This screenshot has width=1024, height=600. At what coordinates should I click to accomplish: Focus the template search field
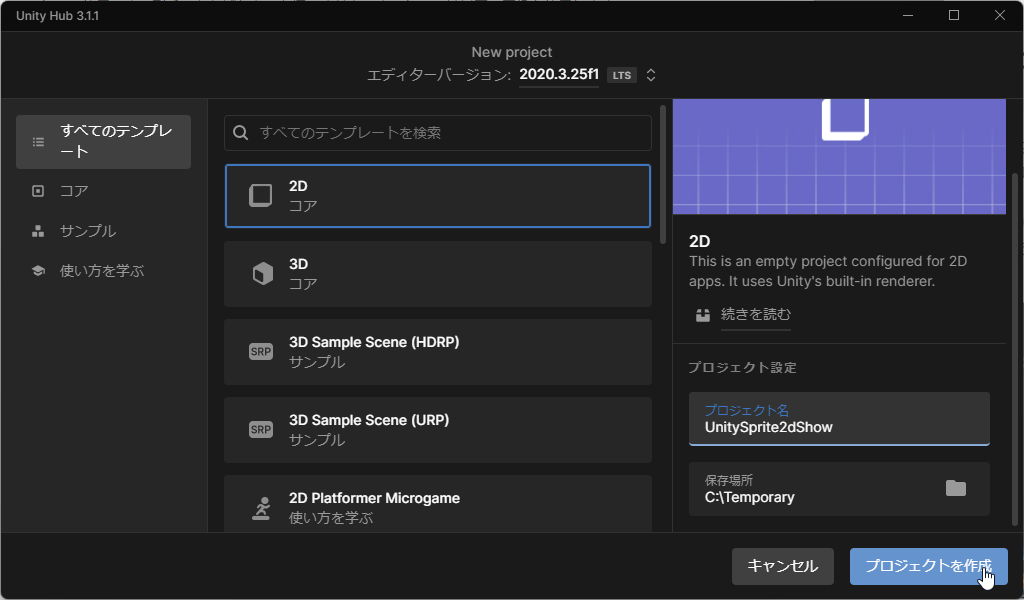(x=438, y=133)
